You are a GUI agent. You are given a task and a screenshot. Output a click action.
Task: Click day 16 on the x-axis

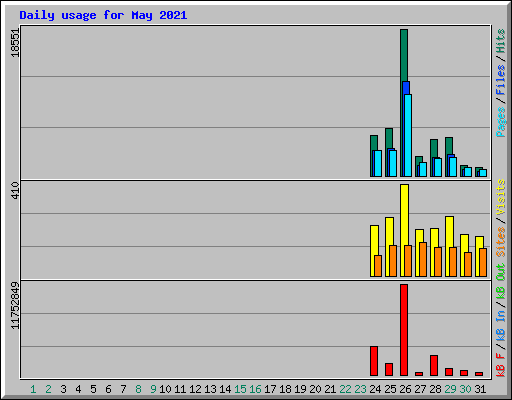(255, 389)
